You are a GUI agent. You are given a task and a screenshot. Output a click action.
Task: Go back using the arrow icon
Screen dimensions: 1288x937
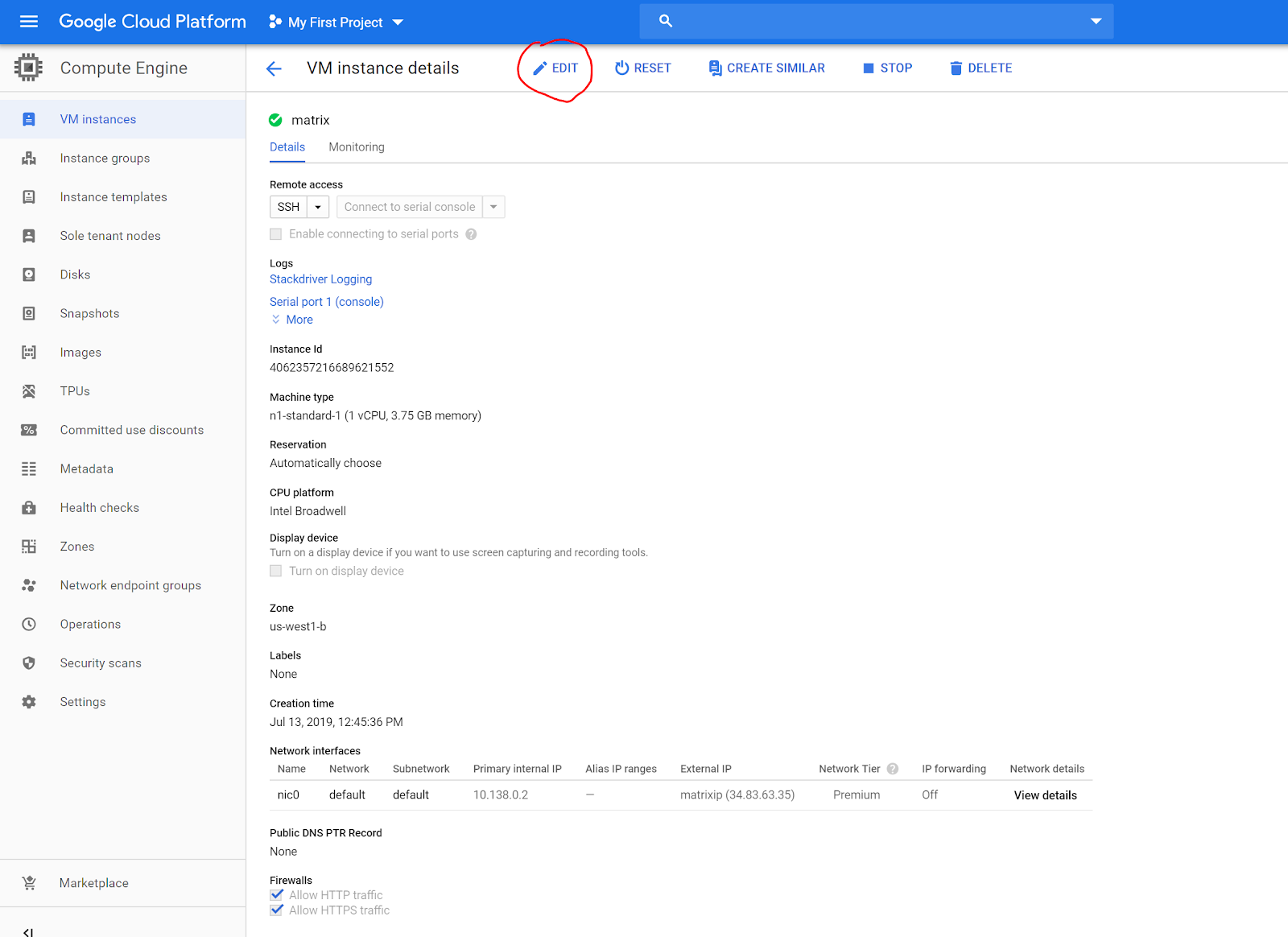(274, 68)
